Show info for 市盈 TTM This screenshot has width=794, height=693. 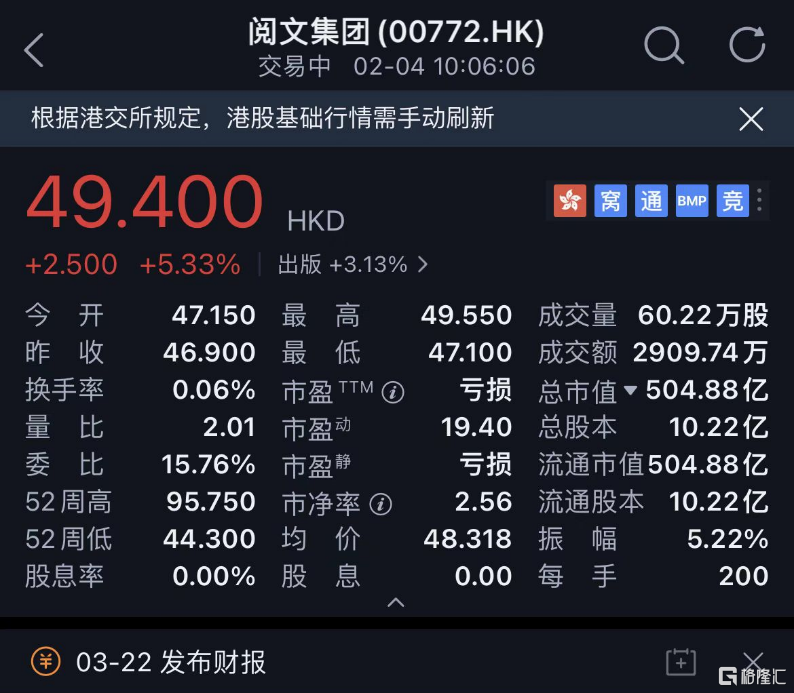[393, 392]
